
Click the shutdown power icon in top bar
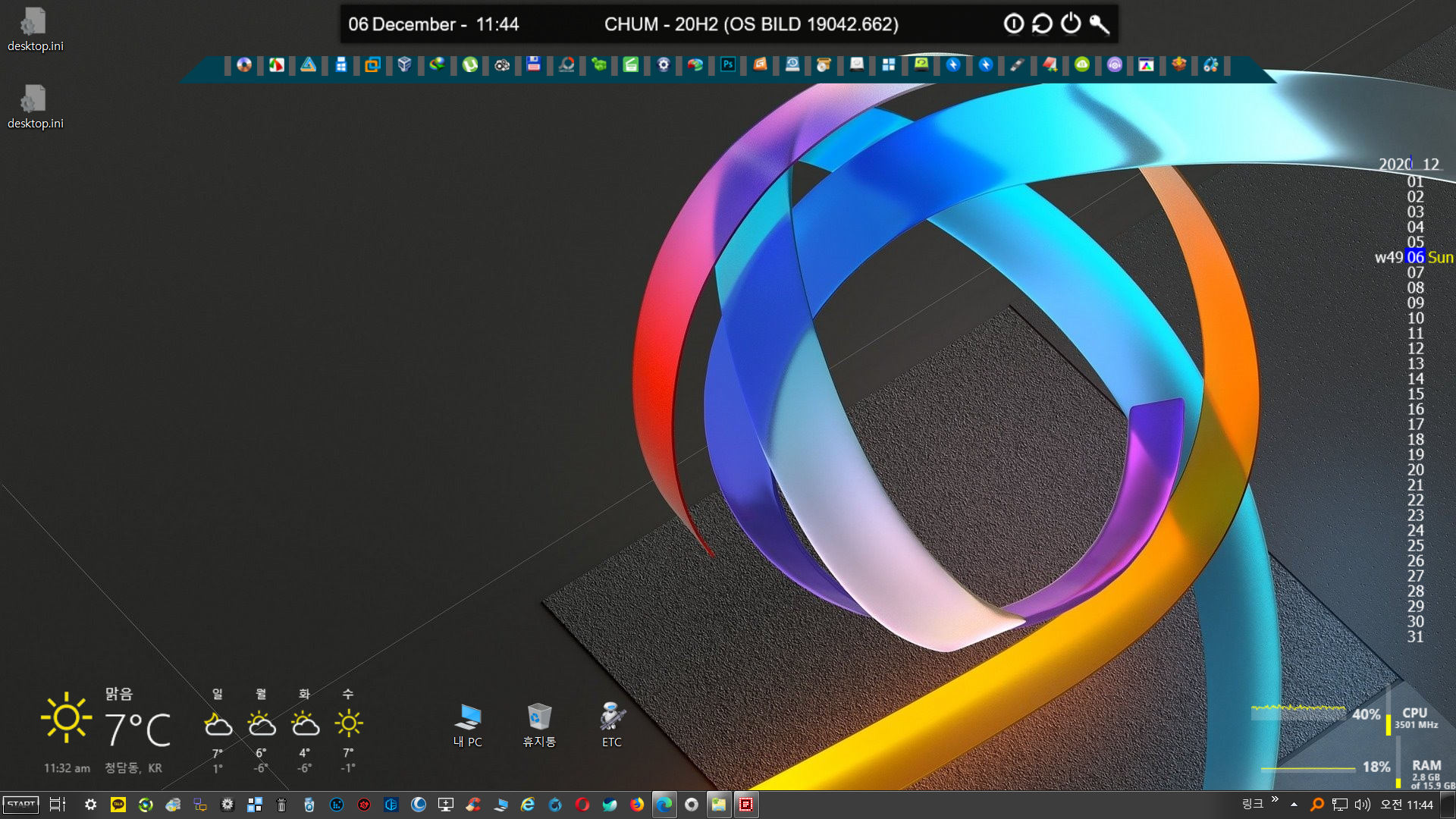click(x=1071, y=24)
